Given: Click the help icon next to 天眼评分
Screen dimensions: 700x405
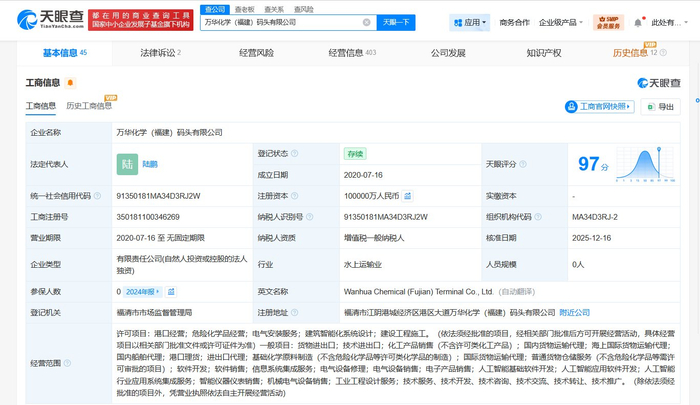Looking at the screenshot, I should 524,164.
